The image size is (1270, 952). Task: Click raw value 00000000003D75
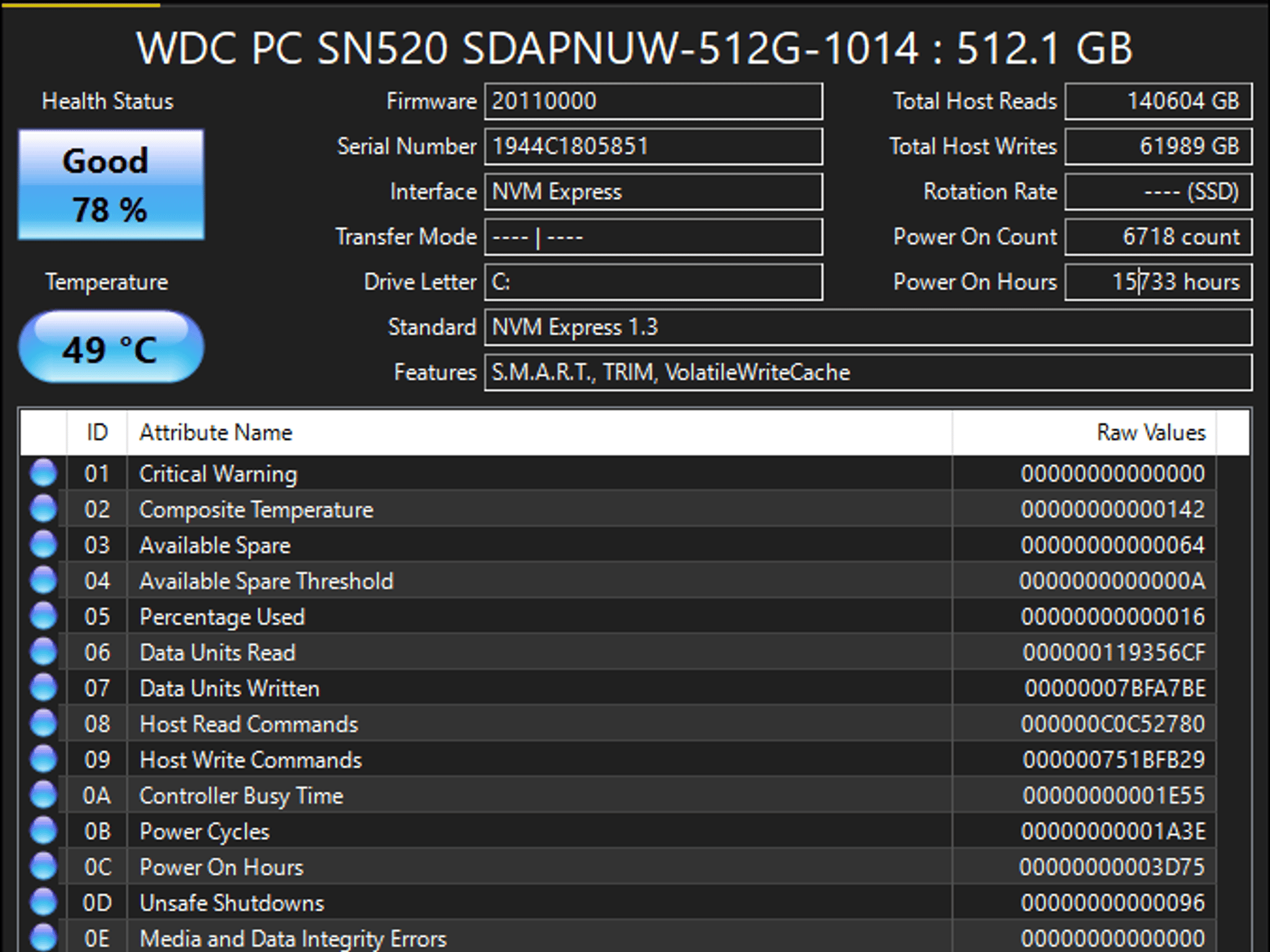click(1112, 867)
